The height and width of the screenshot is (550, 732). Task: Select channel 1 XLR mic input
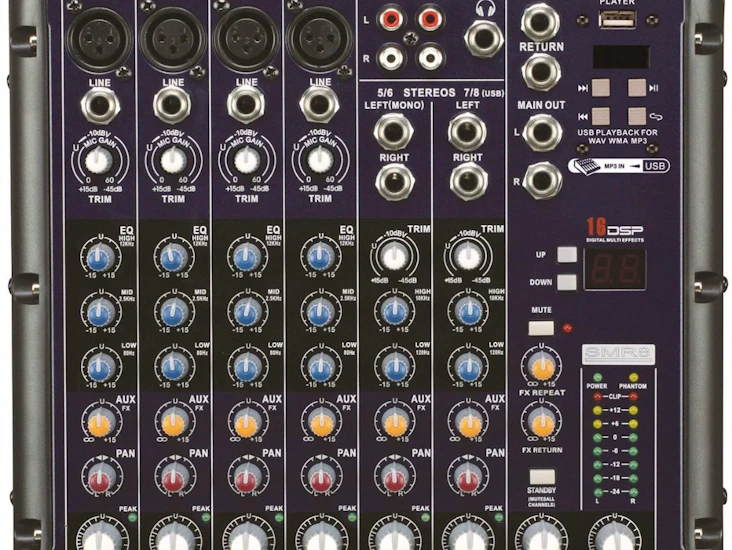(x=99, y=39)
